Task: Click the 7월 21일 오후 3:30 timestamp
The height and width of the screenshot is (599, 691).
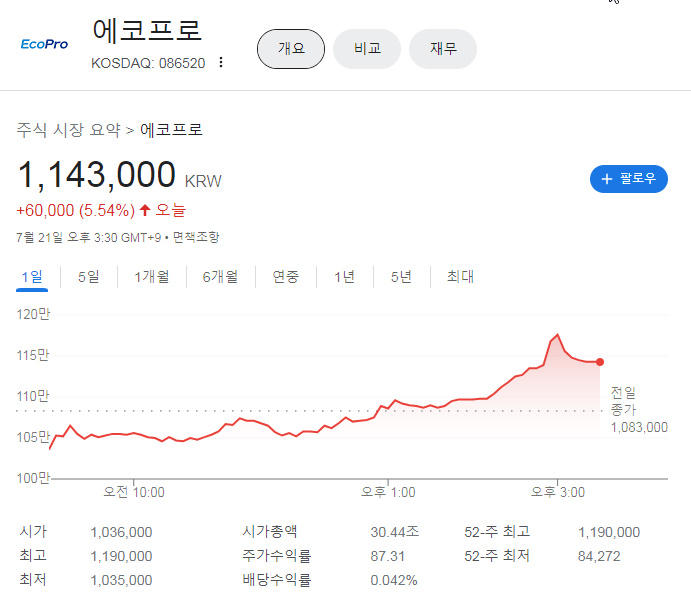Action: click(89, 238)
